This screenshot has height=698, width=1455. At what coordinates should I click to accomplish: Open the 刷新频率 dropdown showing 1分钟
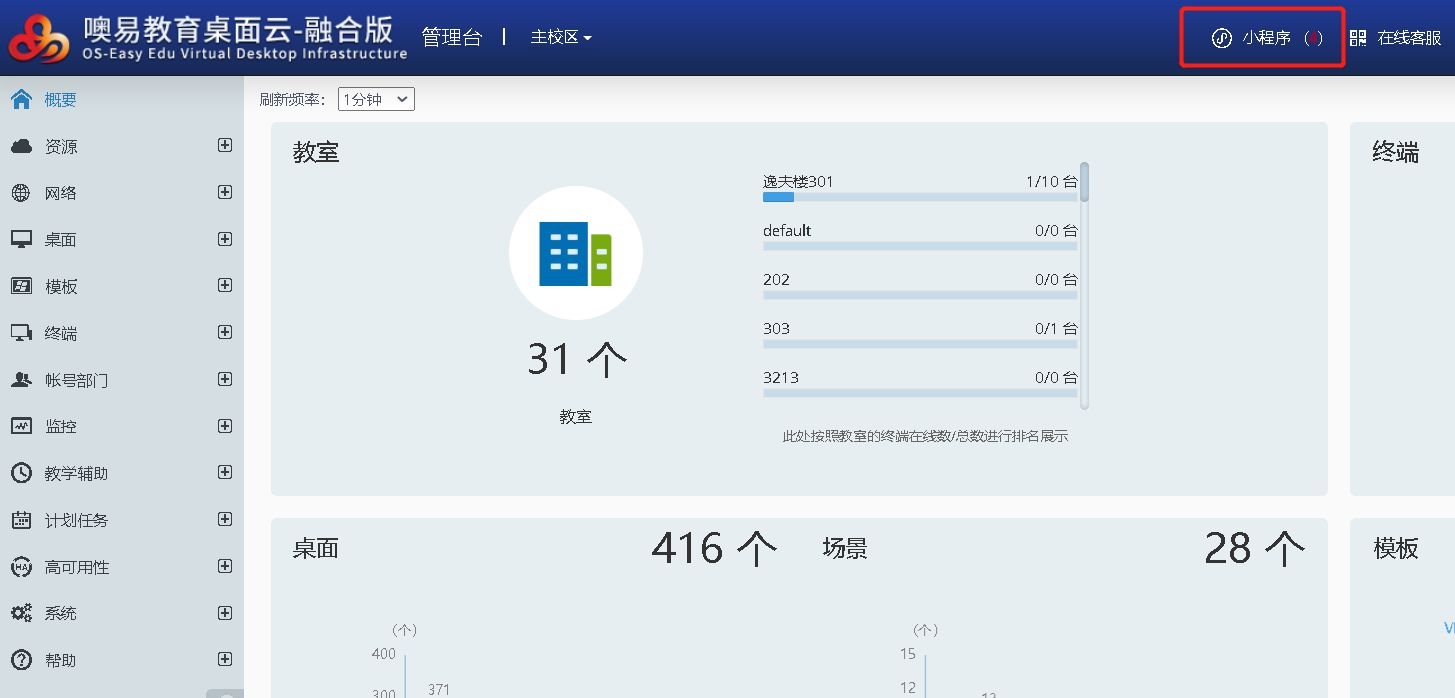click(376, 99)
